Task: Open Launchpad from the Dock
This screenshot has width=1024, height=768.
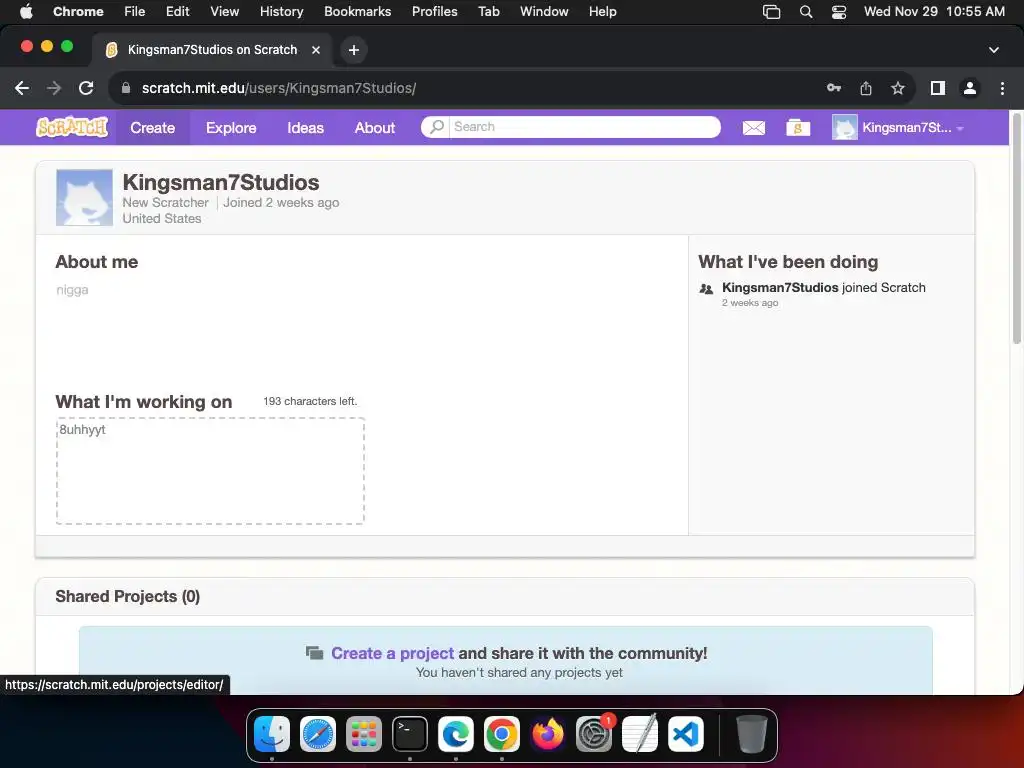Action: pyautogui.click(x=364, y=735)
